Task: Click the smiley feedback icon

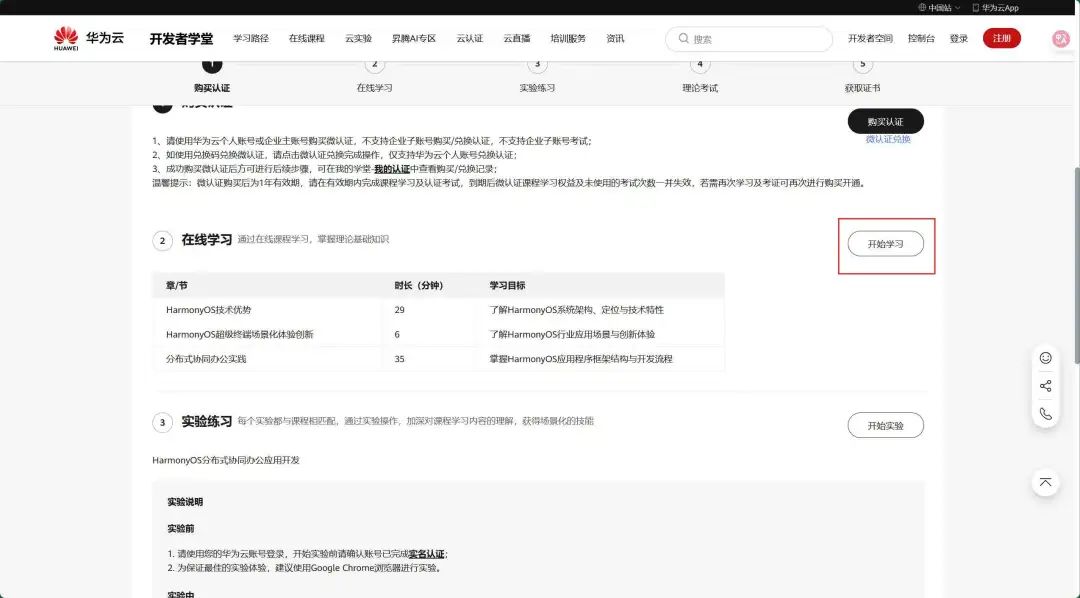Action: 1046,358
